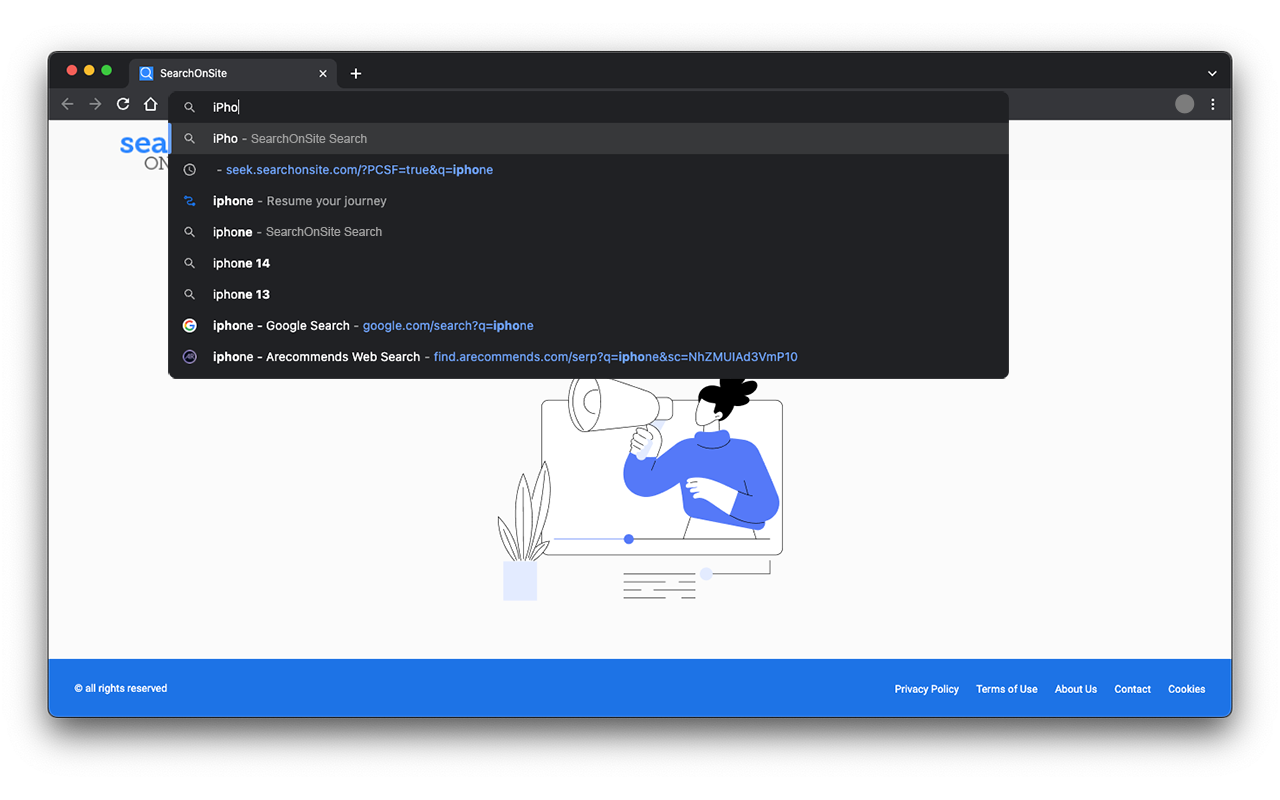The width and height of the screenshot is (1280, 800).
Task: Click the Arecommends favicon in the last suggestion
Action: 189,356
